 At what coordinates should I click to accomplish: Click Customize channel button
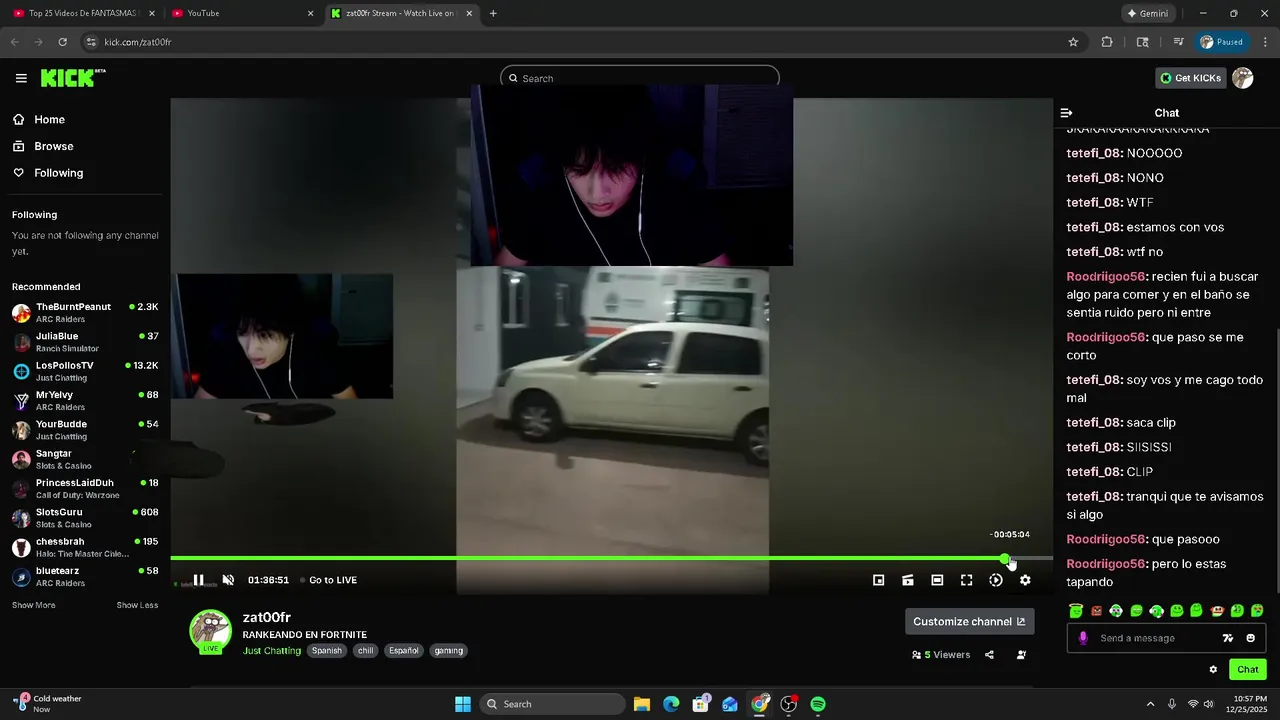click(969, 622)
